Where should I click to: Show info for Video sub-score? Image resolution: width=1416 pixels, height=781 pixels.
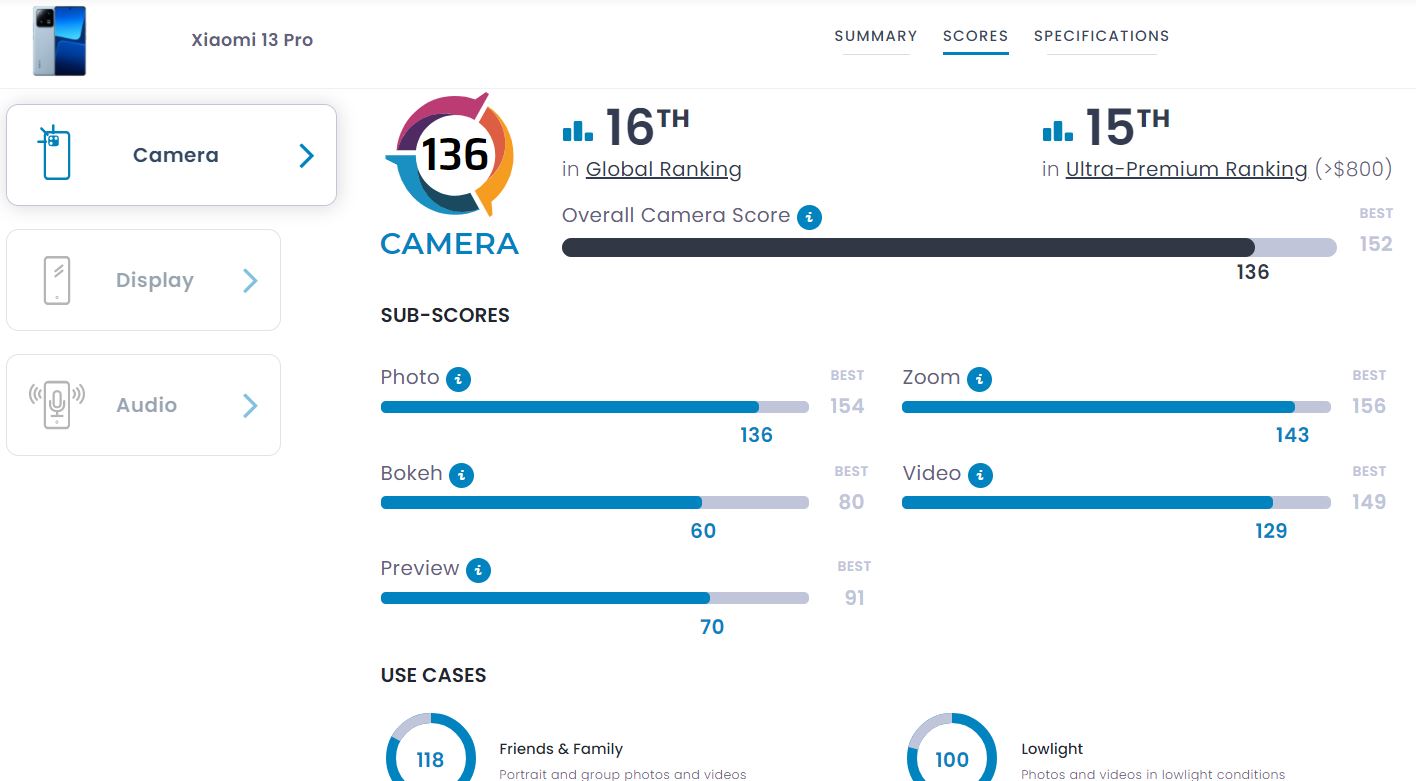tap(980, 475)
